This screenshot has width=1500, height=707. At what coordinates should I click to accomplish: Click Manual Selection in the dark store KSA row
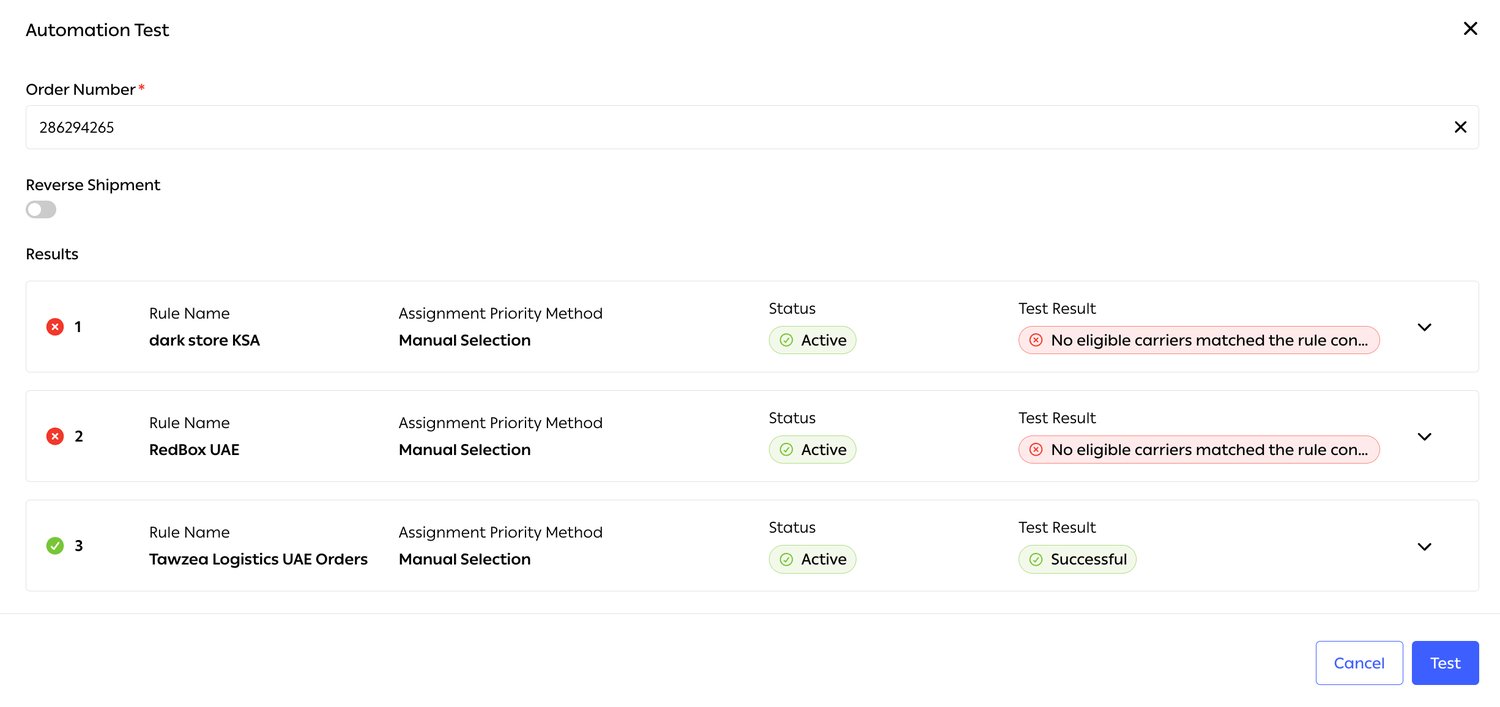[465, 340]
